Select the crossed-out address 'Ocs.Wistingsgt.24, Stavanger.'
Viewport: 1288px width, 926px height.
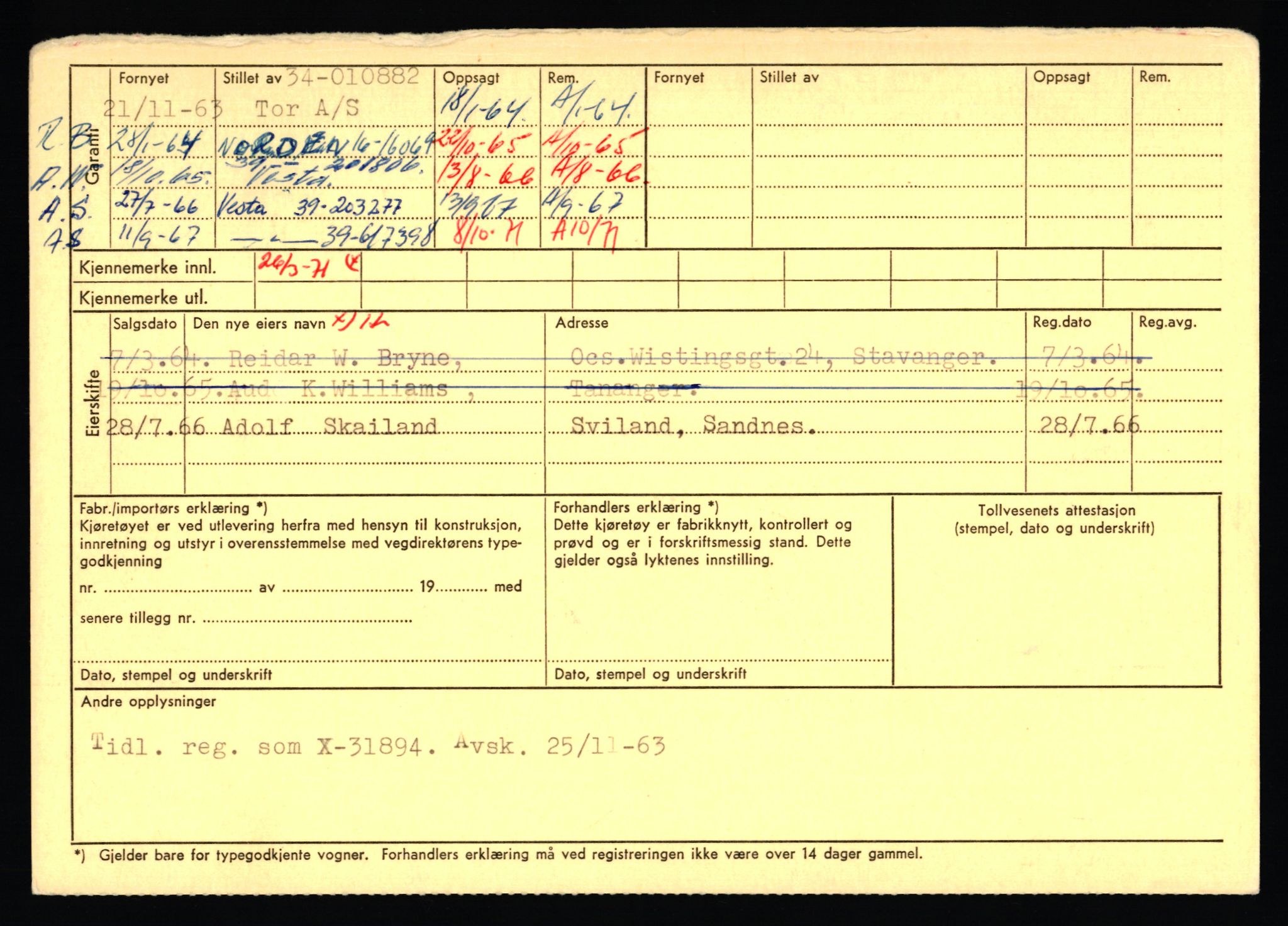(783, 358)
